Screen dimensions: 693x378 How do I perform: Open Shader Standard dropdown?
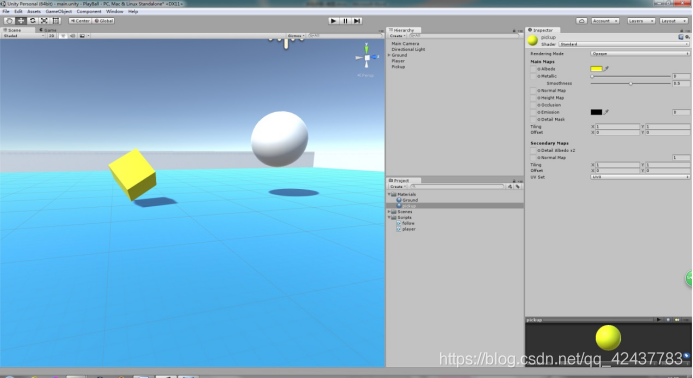pos(624,44)
